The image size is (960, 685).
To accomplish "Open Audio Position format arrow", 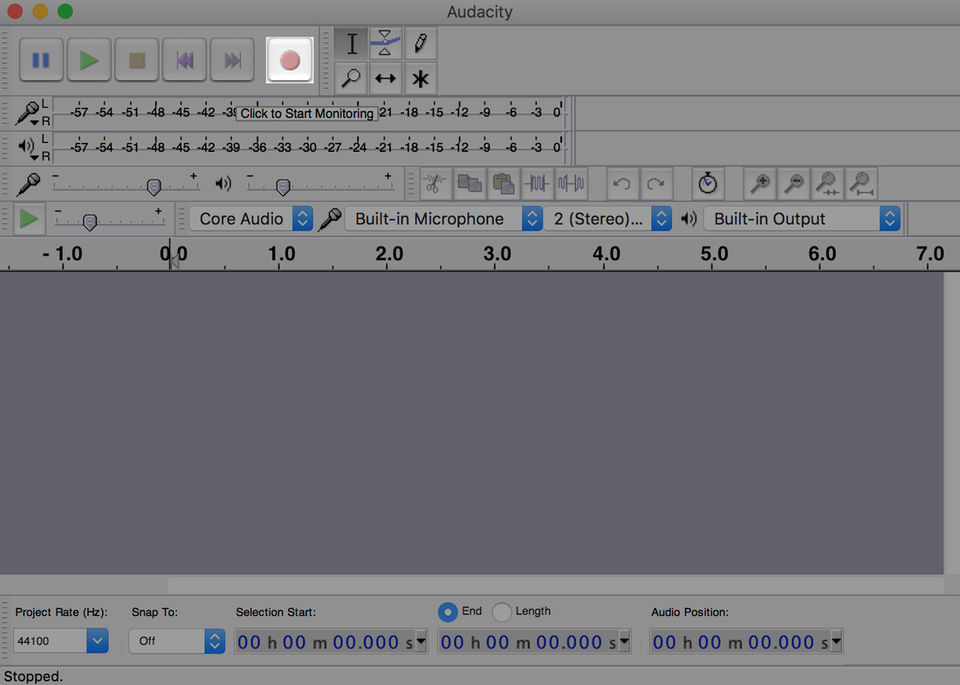I will click(x=836, y=642).
